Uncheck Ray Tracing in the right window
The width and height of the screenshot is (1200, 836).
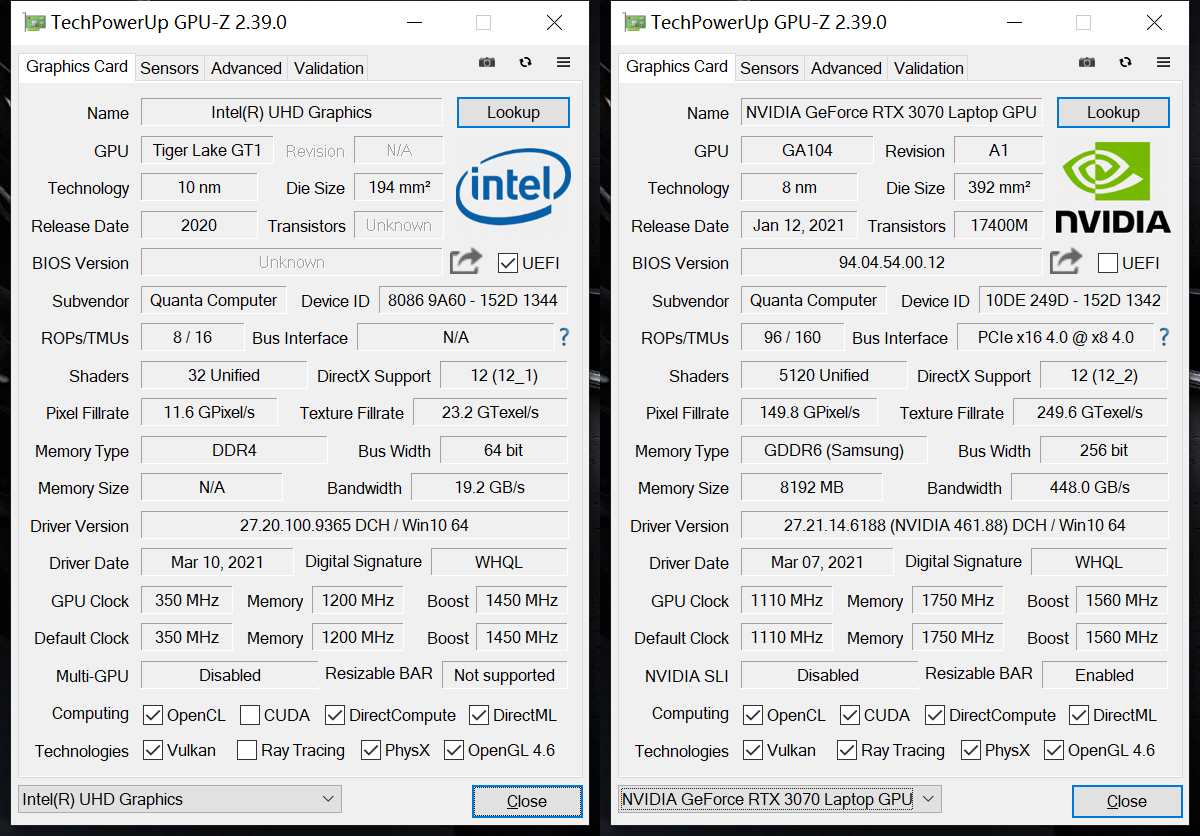846,750
